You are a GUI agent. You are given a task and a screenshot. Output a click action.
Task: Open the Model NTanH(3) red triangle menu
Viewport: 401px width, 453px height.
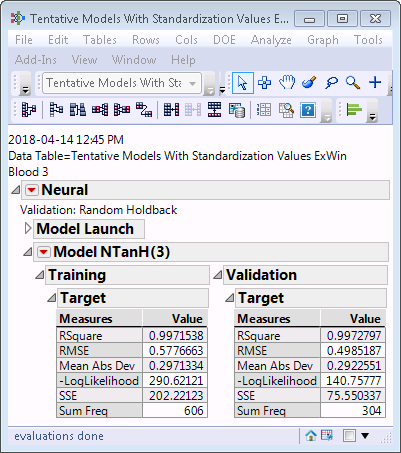click(44, 252)
